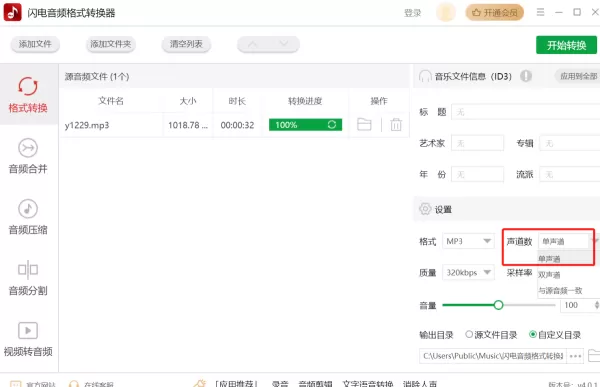Open the 质量 320kbps quality dropdown
Image resolution: width=600 pixels, height=387 pixels.
(468, 273)
